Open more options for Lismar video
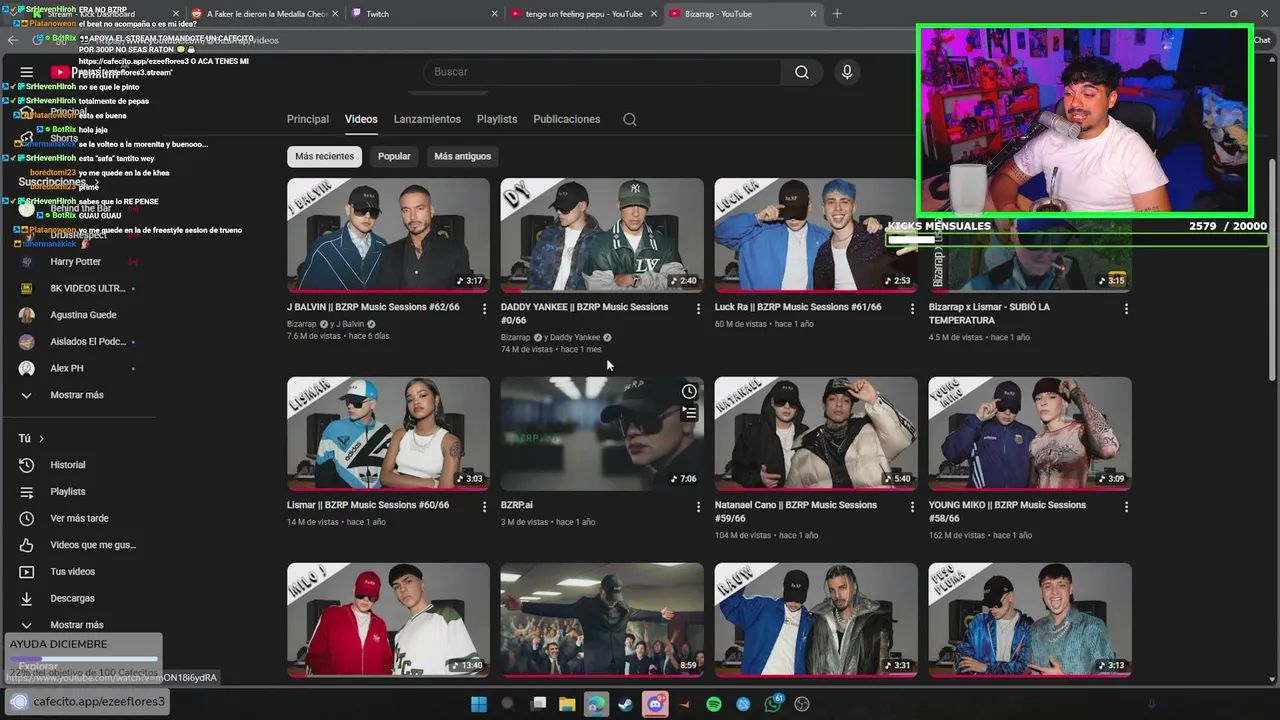The width and height of the screenshot is (1280, 720). click(x=485, y=507)
